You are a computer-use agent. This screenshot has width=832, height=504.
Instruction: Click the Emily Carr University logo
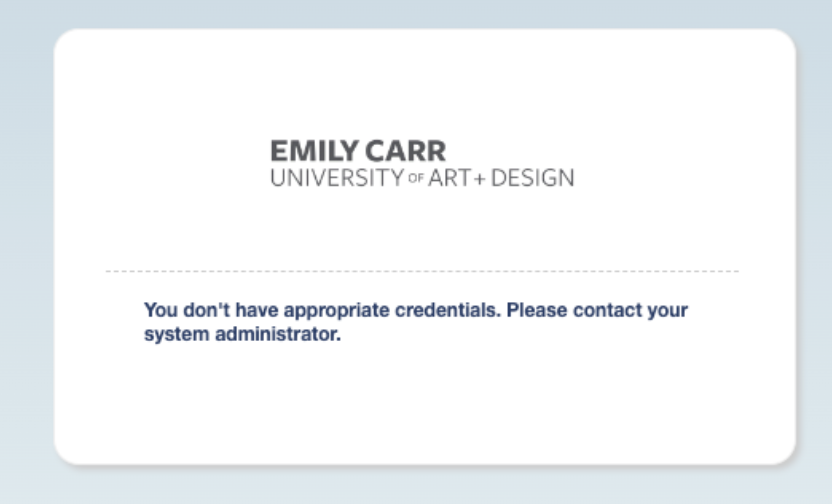[422, 163]
